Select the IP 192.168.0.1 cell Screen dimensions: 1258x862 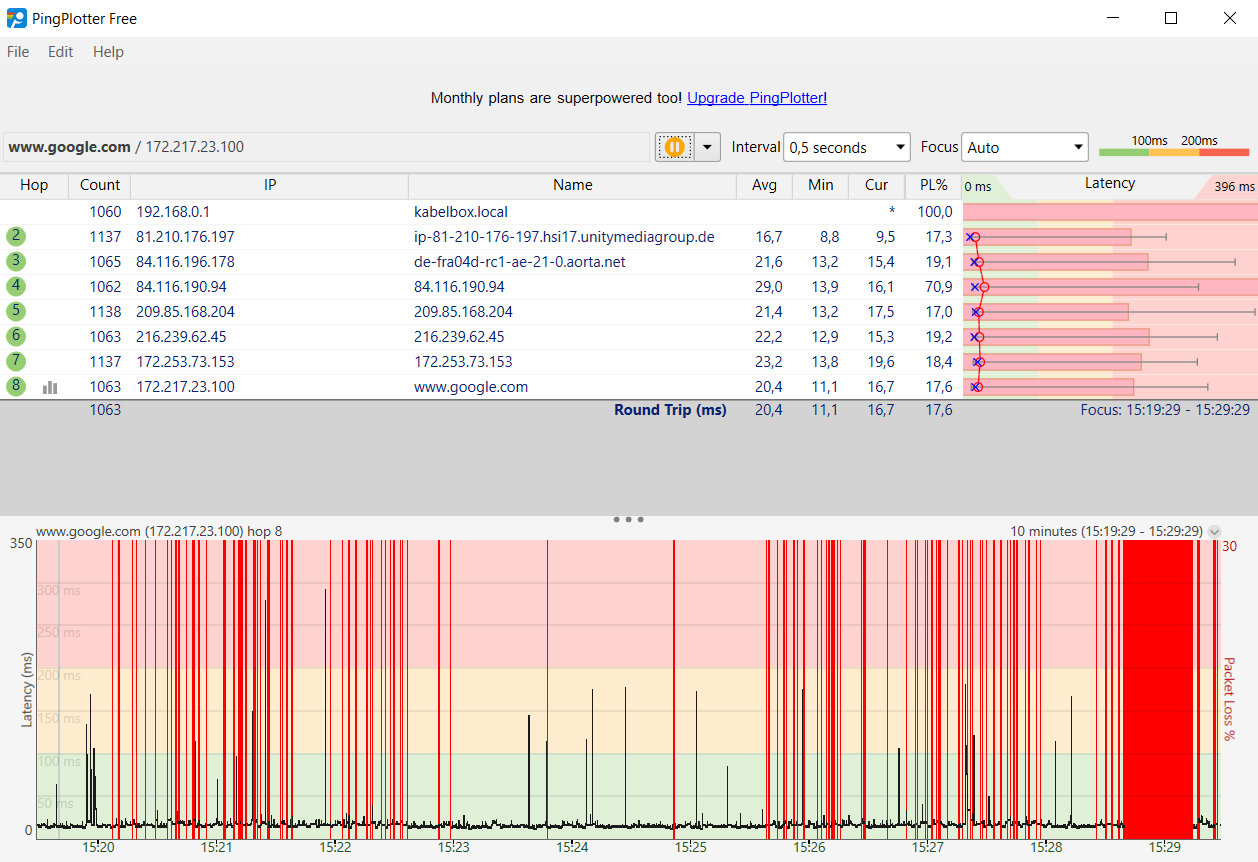point(173,212)
